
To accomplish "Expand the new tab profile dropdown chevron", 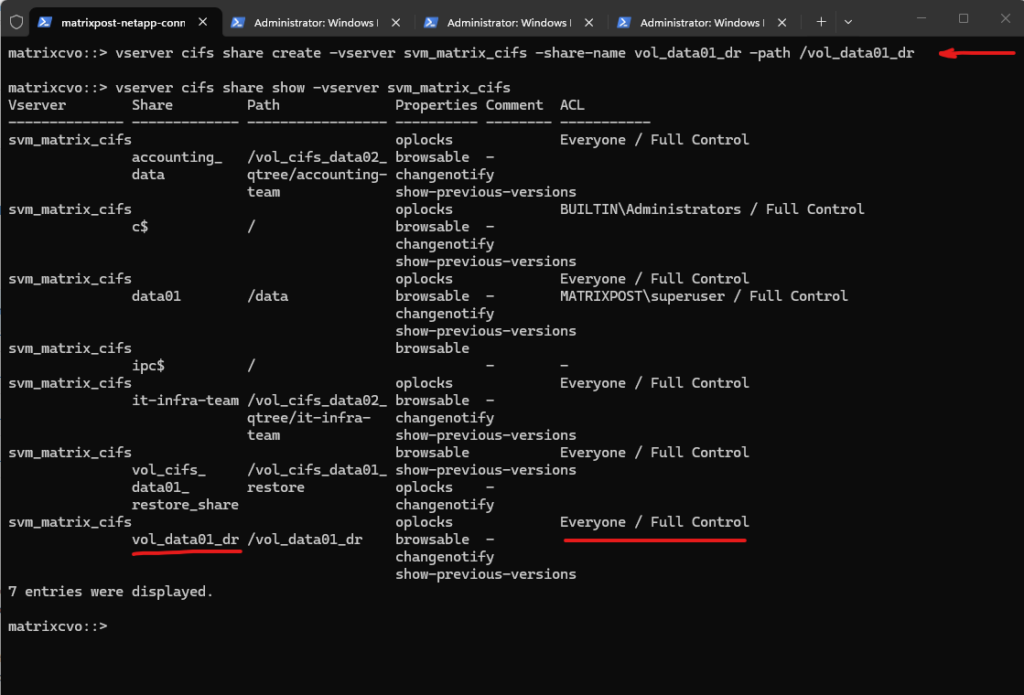I will [848, 21].
